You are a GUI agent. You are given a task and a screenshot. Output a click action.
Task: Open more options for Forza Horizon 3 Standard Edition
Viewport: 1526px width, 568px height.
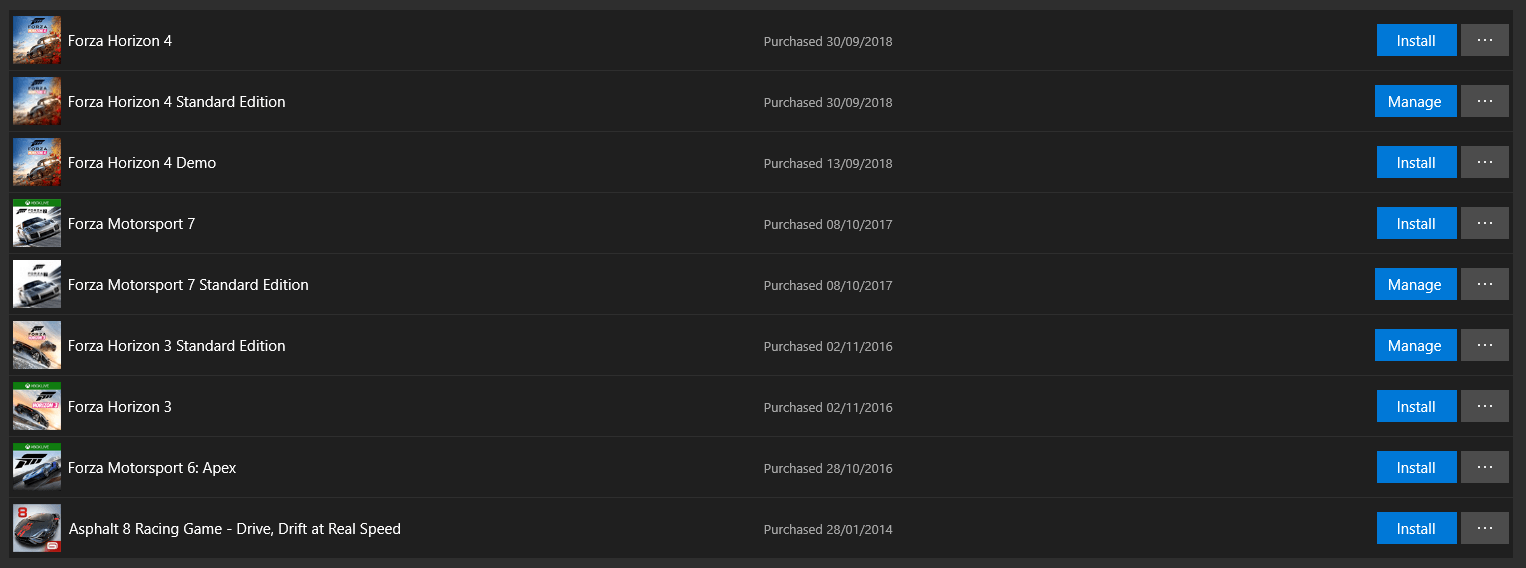click(1485, 346)
